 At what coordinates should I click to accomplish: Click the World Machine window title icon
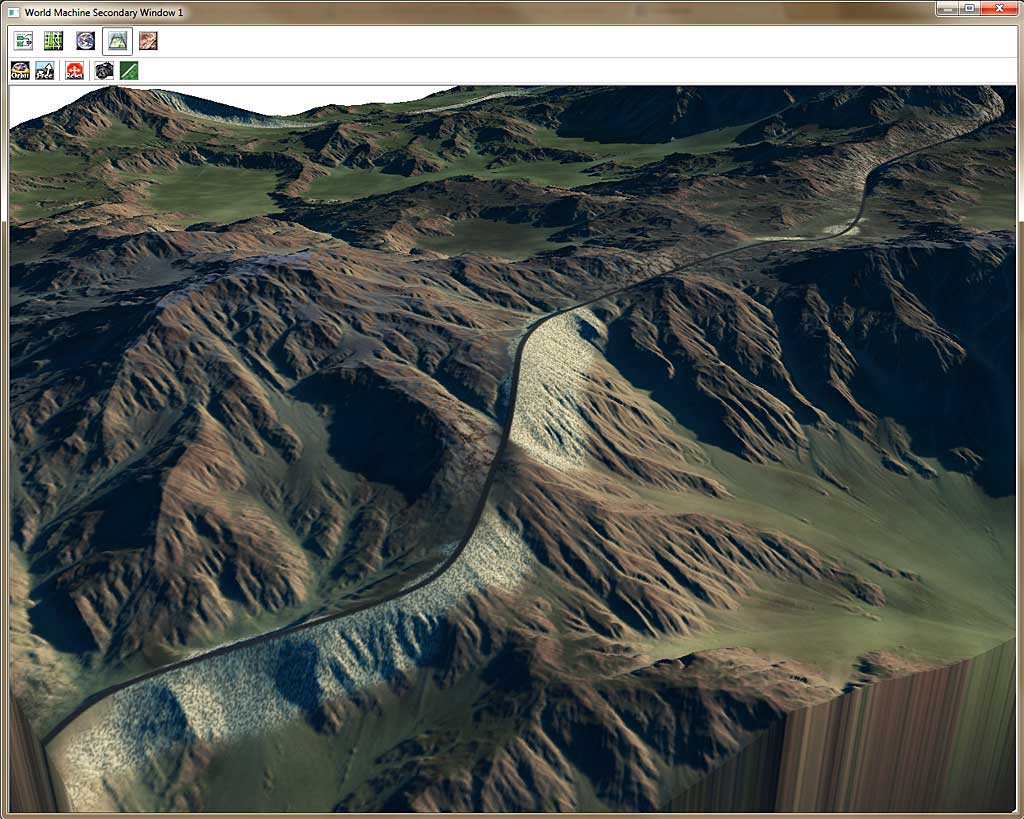coord(13,12)
